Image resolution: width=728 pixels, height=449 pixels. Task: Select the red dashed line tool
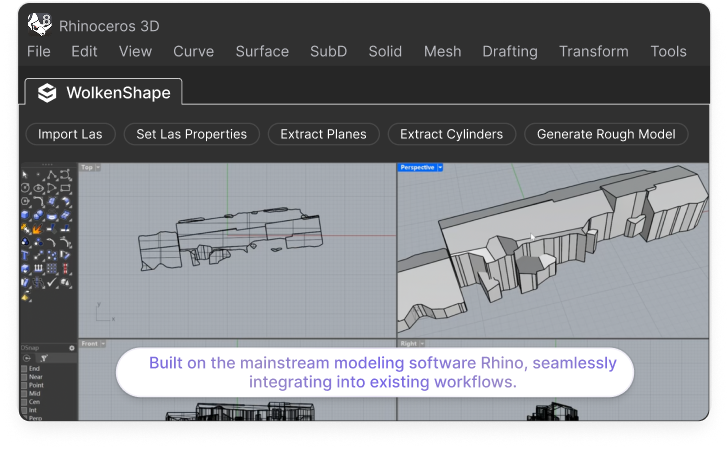tap(65, 268)
